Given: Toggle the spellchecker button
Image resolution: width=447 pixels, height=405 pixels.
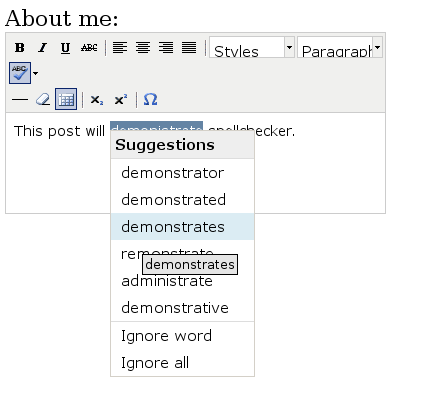Looking at the screenshot, I should [20, 73].
